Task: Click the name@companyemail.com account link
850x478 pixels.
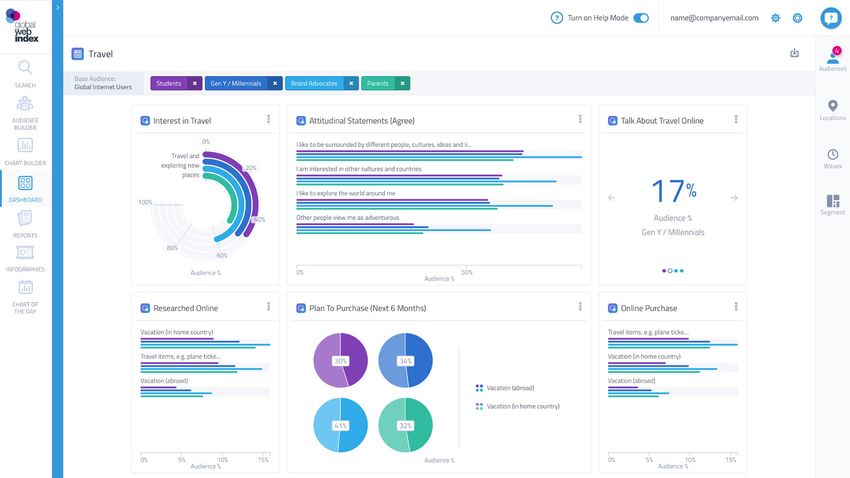Action: tap(714, 18)
